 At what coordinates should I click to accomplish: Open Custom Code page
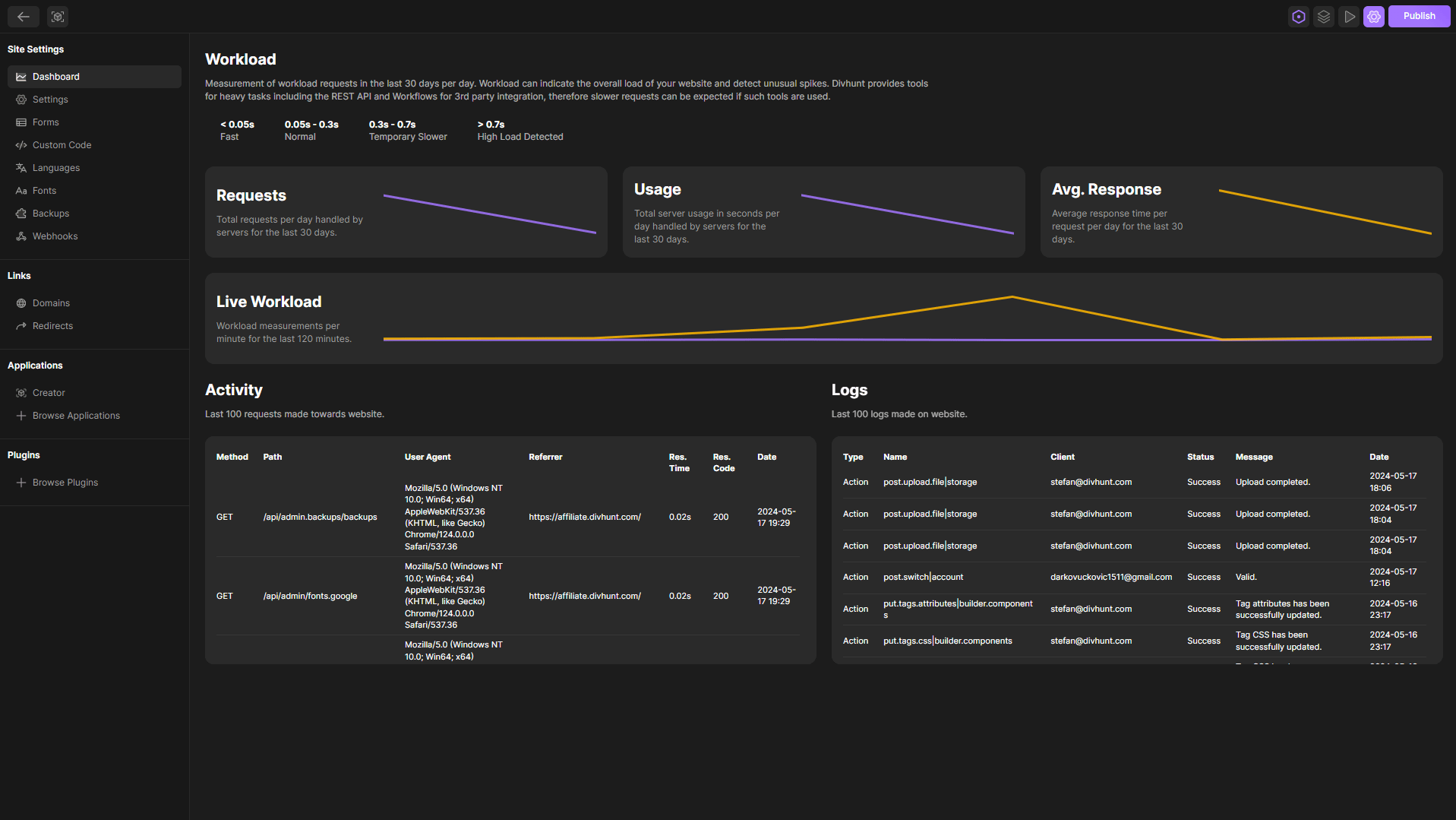[x=62, y=145]
